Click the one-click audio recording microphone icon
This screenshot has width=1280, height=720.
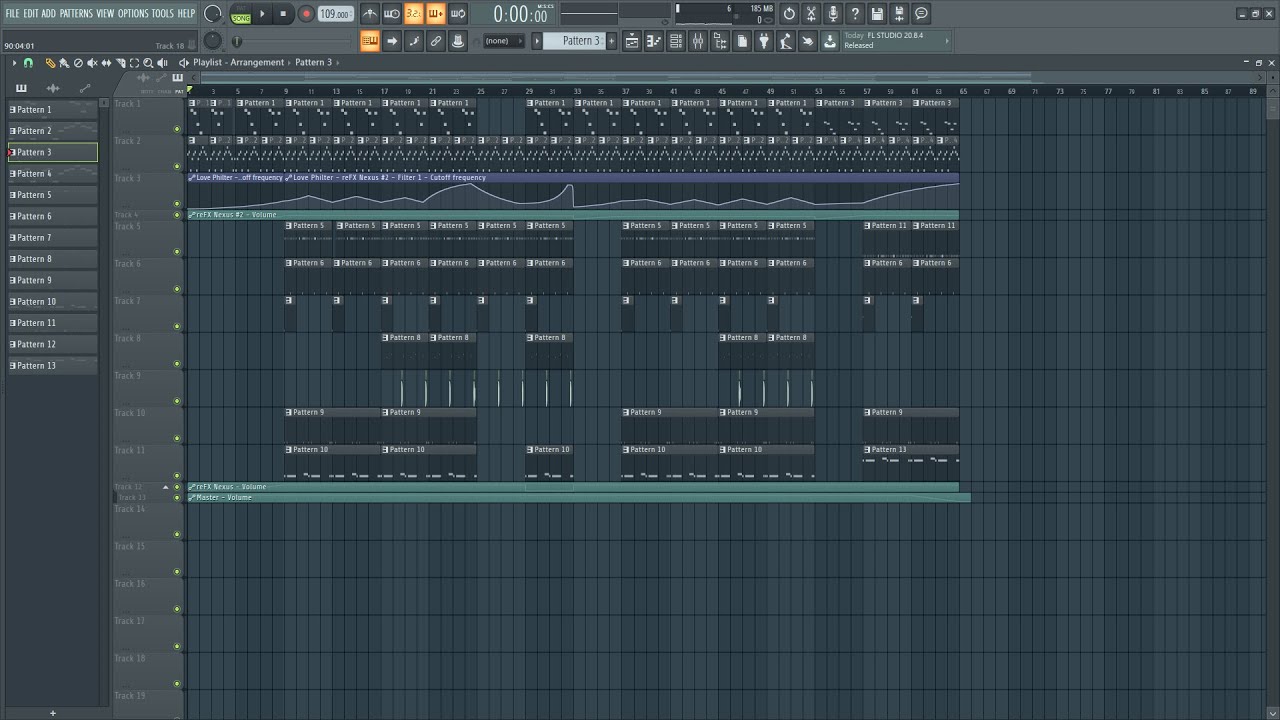tap(833, 14)
